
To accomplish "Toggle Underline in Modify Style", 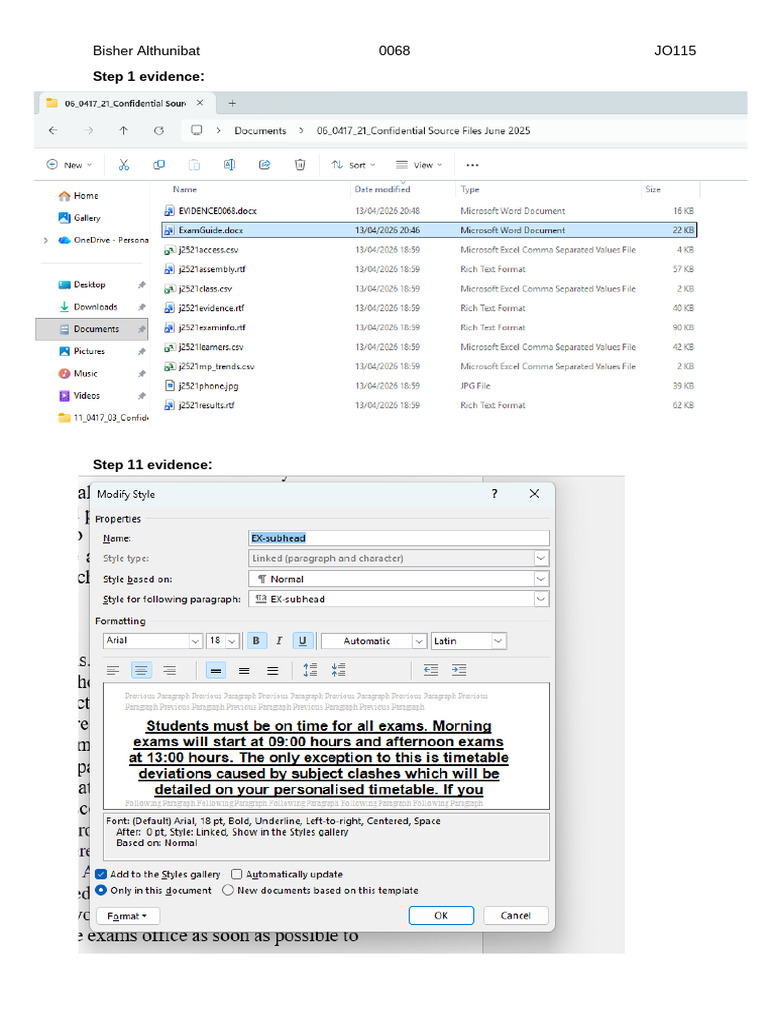I will coord(302,641).
